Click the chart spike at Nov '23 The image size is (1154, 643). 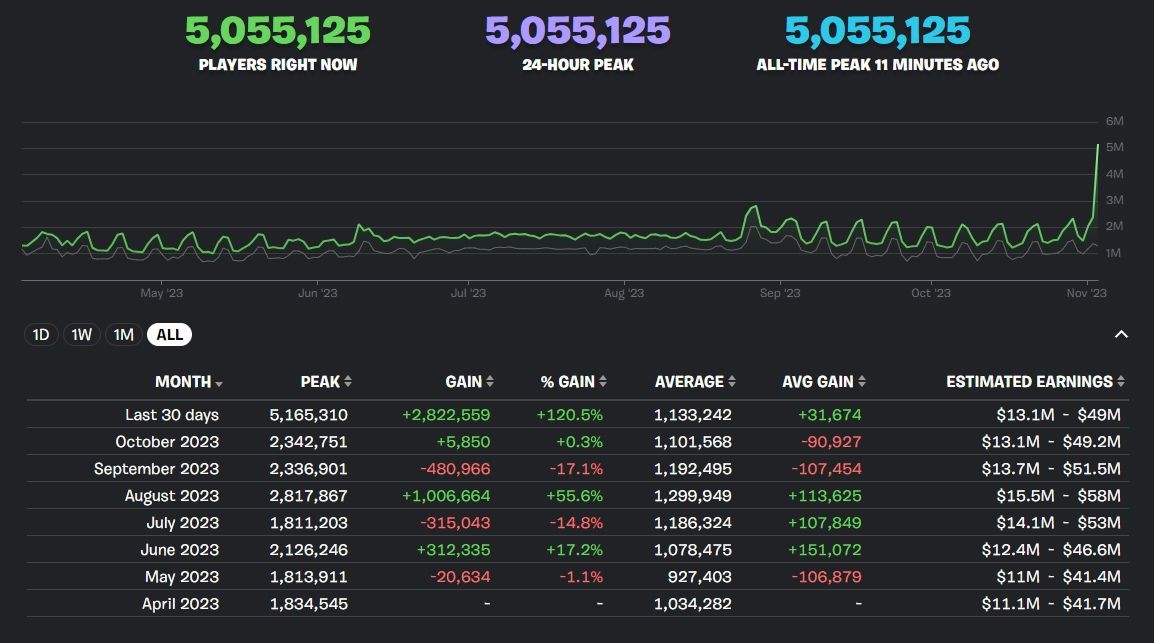(x=1098, y=146)
